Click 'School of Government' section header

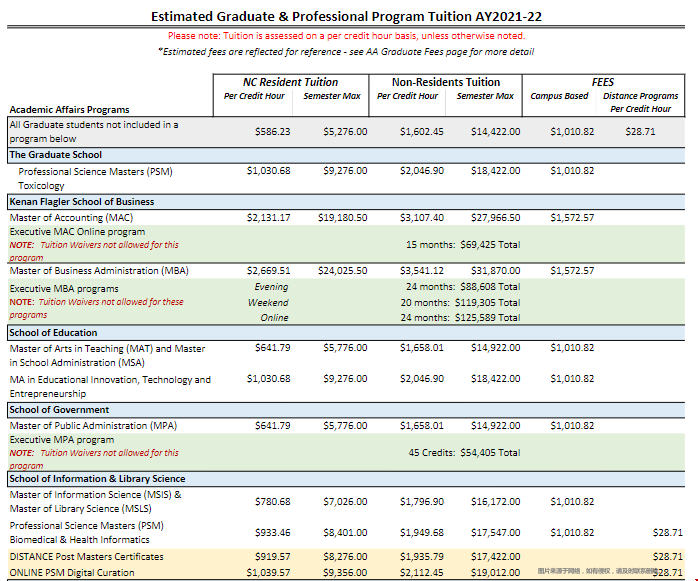click(59, 410)
